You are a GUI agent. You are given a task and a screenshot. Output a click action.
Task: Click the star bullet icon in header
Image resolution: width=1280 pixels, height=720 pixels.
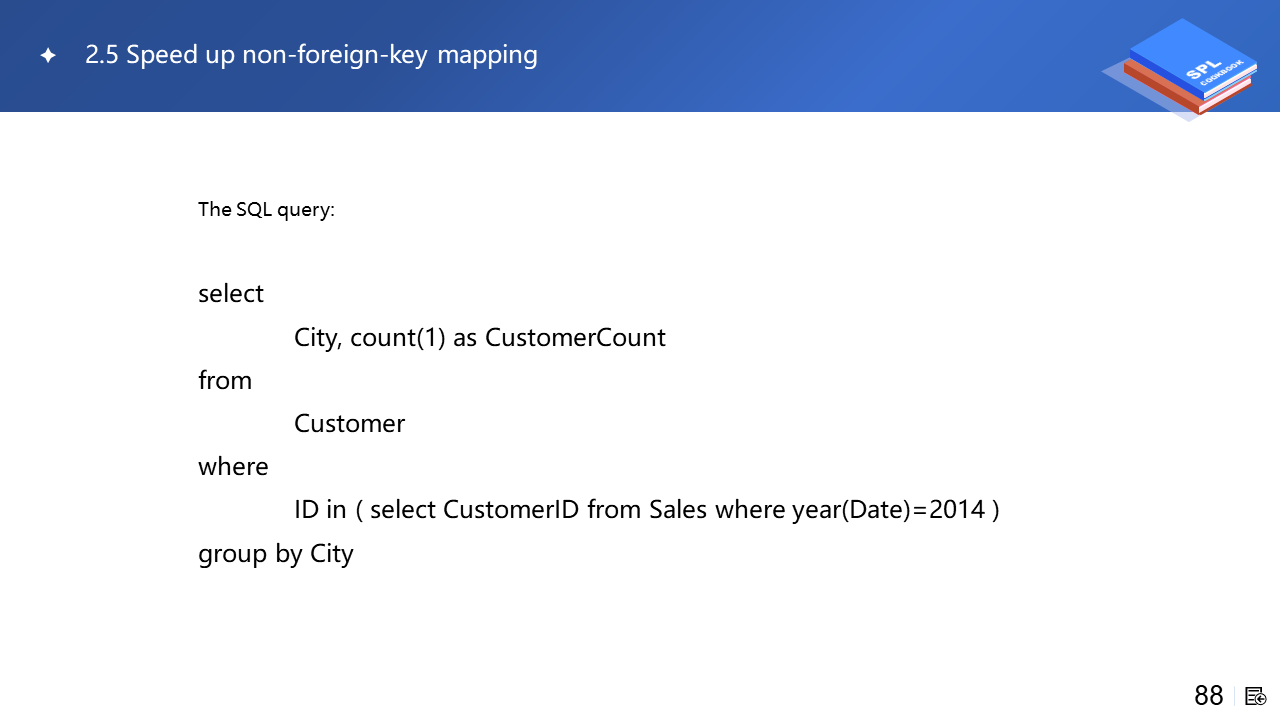pos(48,55)
